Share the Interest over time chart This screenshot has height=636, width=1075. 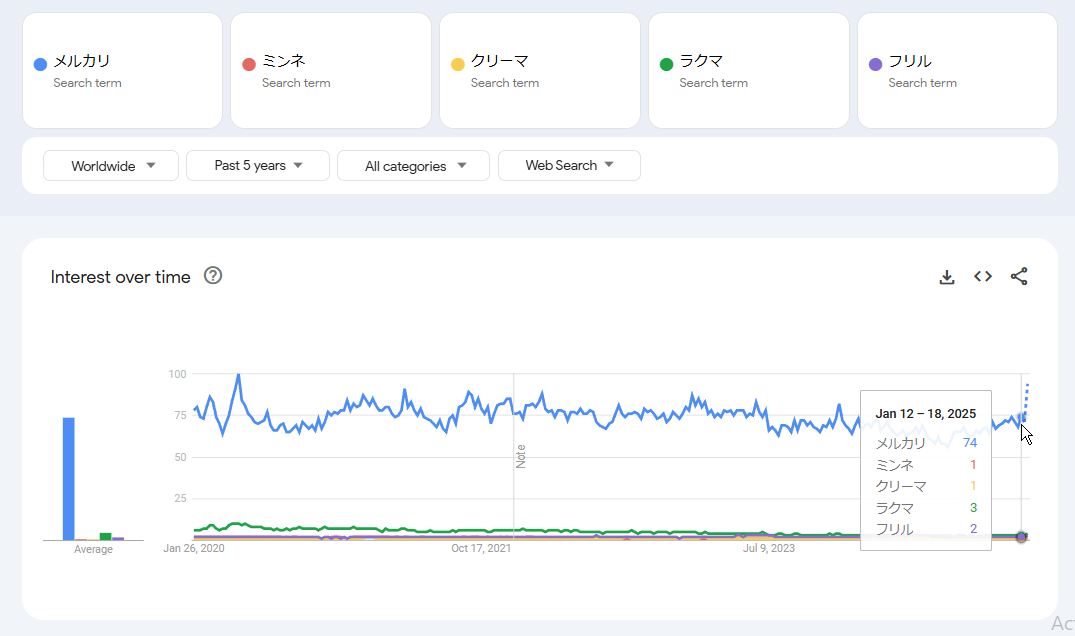(1019, 277)
